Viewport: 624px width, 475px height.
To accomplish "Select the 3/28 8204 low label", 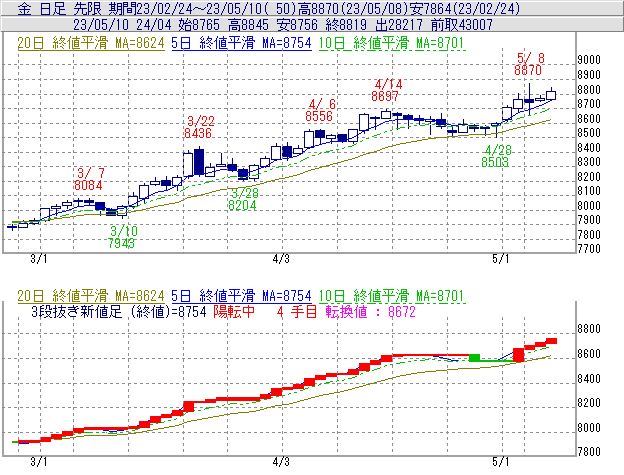I will (x=243, y=199).
